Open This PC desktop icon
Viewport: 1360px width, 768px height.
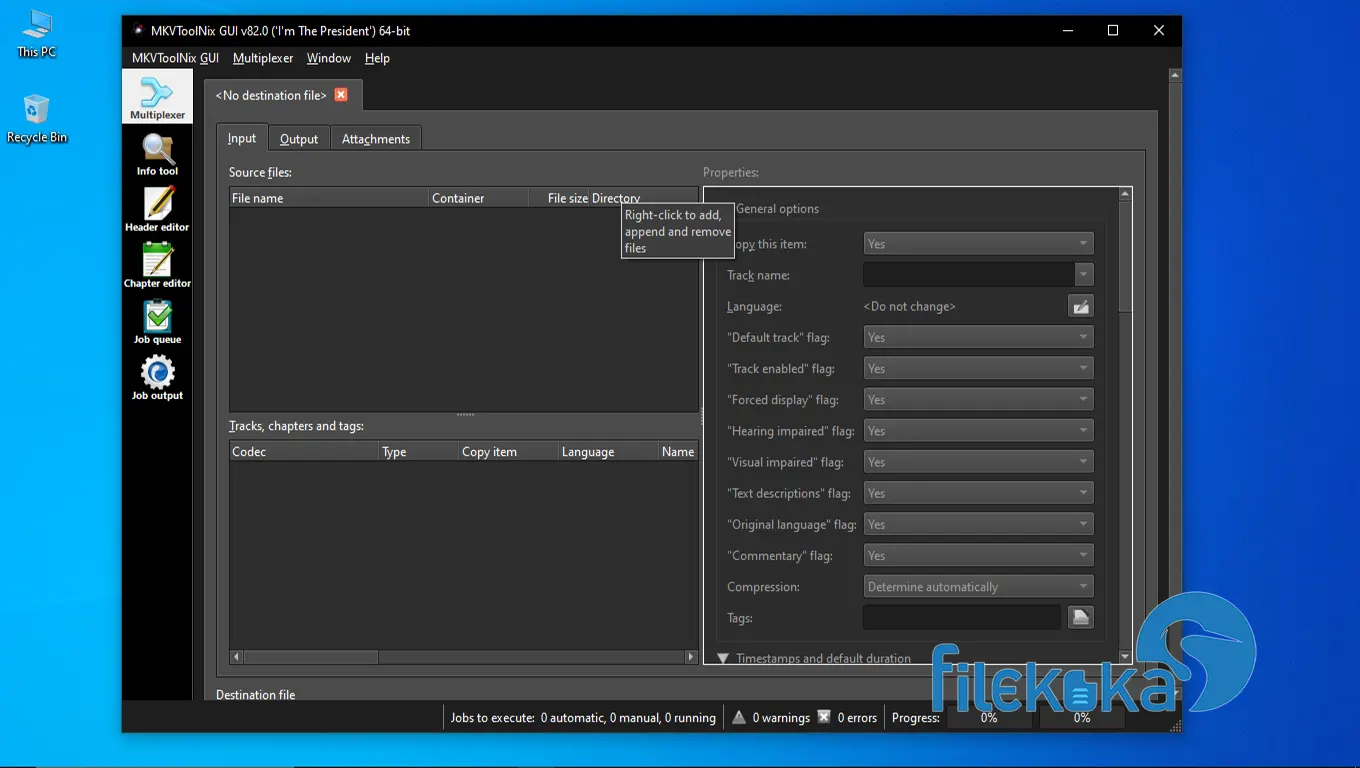[x=37, y=33]
